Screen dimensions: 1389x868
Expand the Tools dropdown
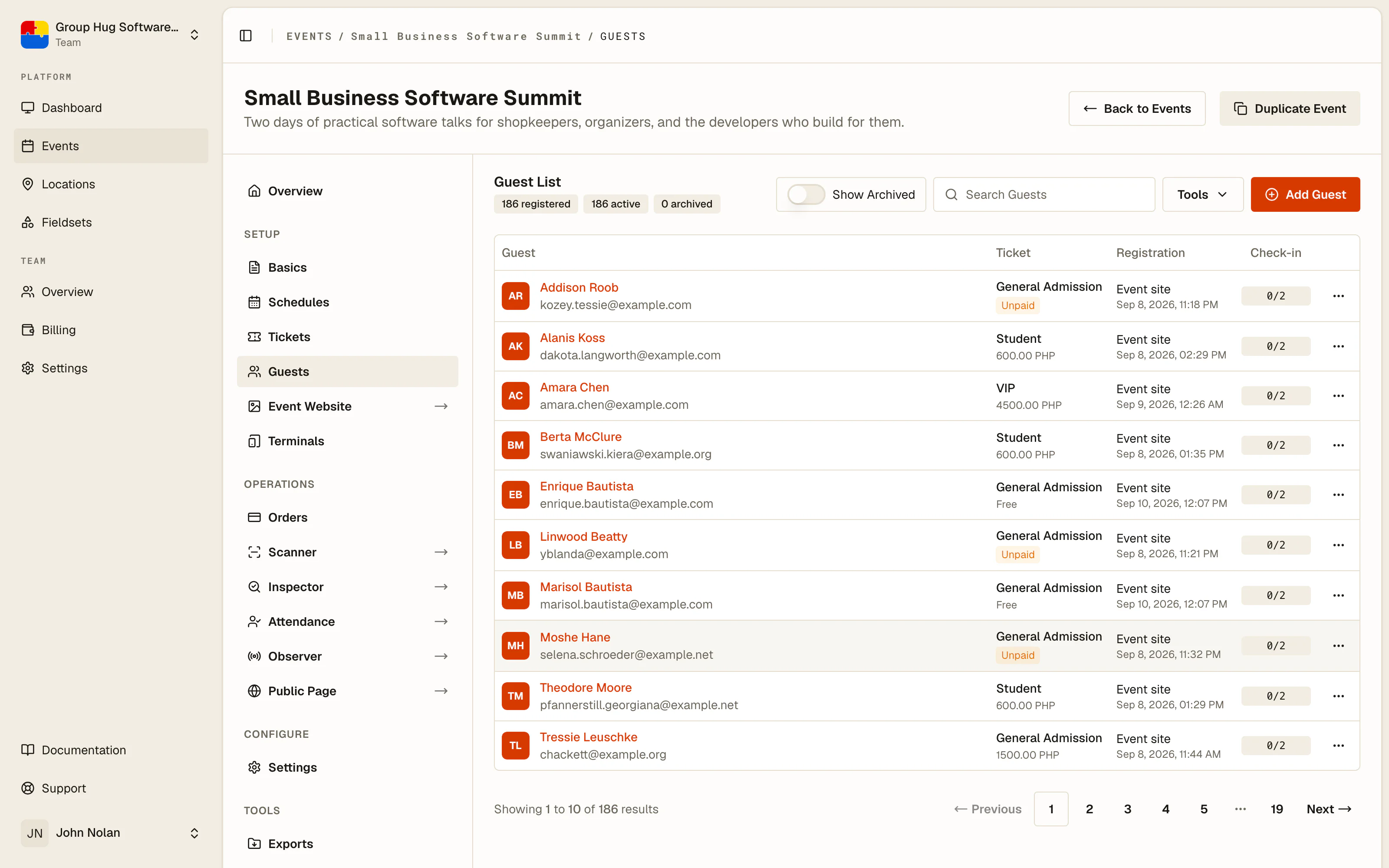coord(1202,194)
